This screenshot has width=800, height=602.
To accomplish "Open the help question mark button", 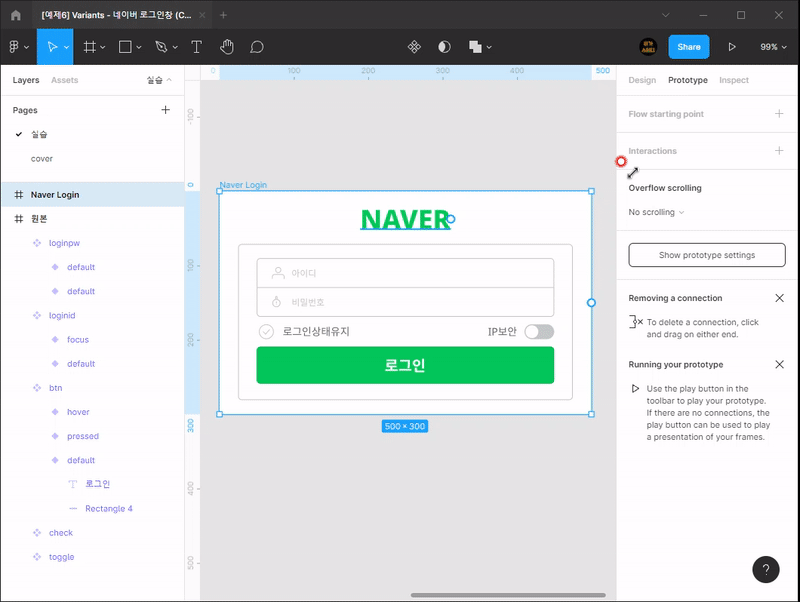I will tap(765, 569).
